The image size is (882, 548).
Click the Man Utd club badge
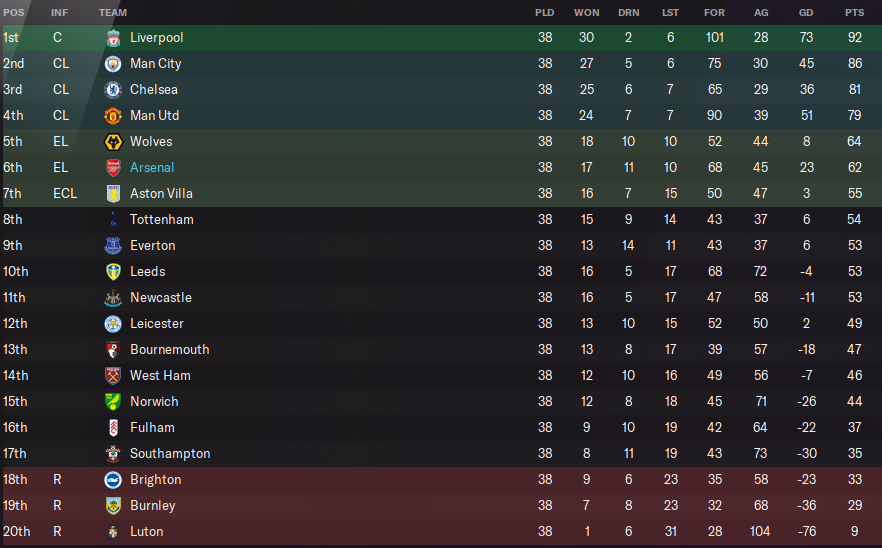click(x=113, y=115)
